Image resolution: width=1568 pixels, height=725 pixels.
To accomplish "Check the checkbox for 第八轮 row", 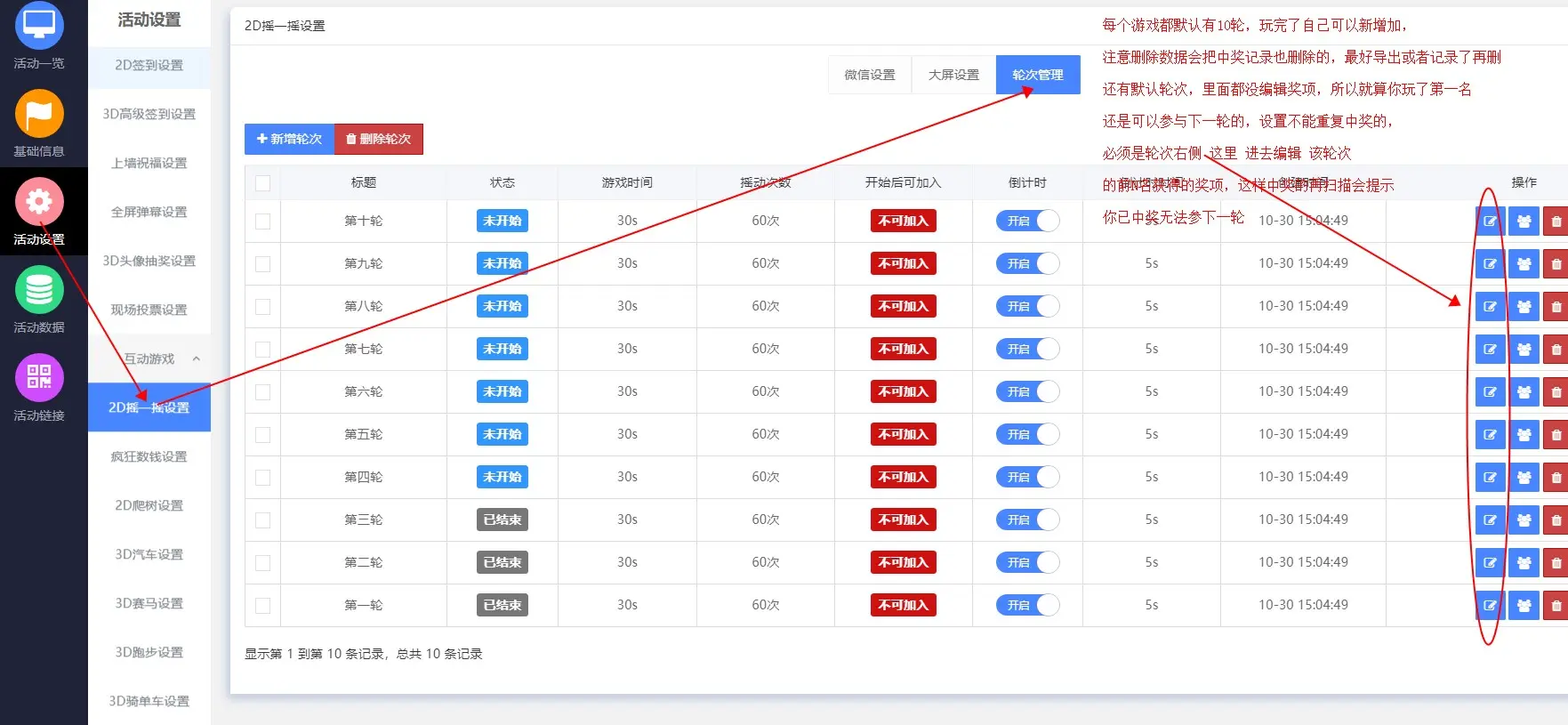I will coord(262,307).
